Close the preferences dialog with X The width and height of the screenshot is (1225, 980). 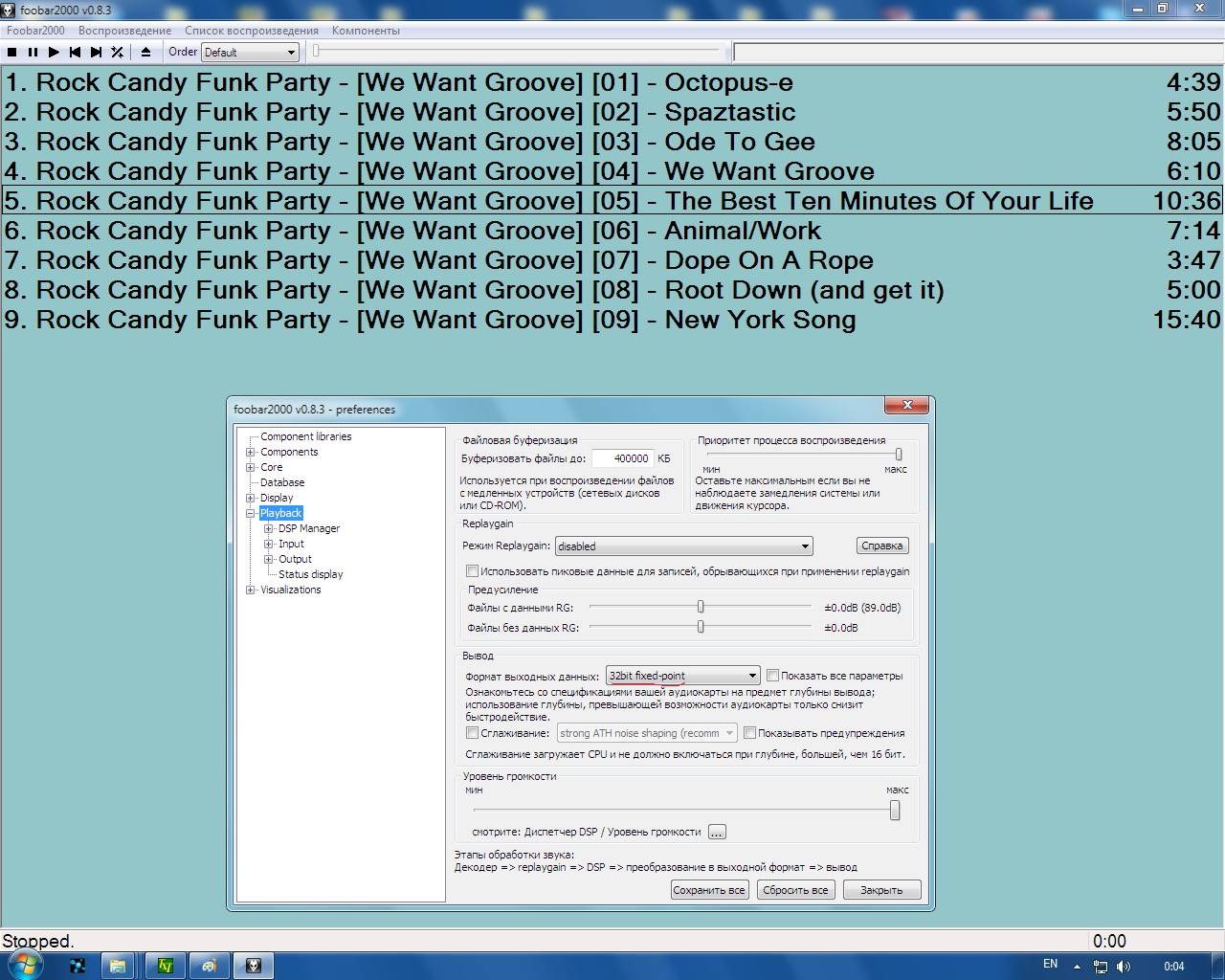906,405
